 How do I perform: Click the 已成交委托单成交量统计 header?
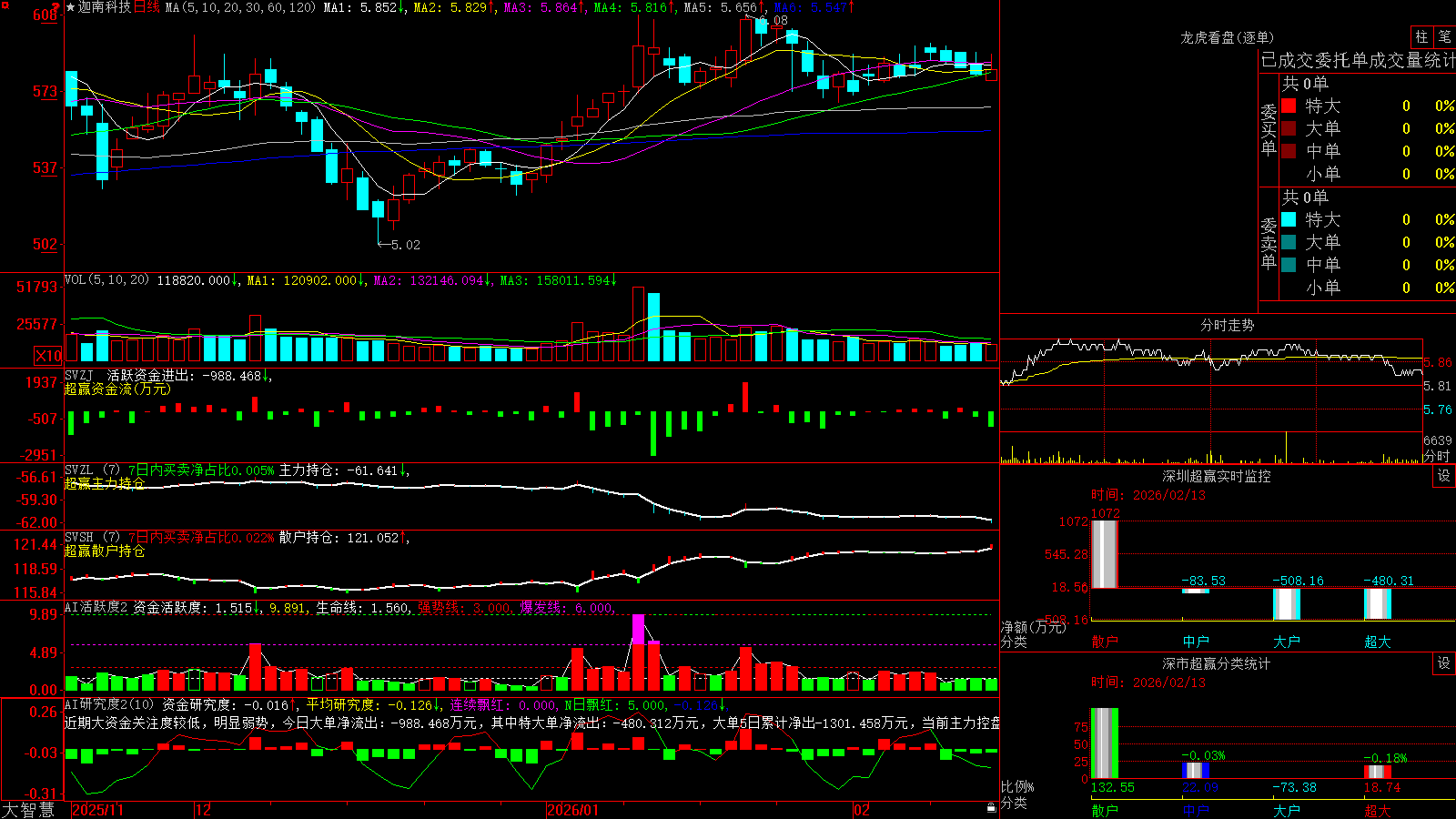click(1358, 60)
